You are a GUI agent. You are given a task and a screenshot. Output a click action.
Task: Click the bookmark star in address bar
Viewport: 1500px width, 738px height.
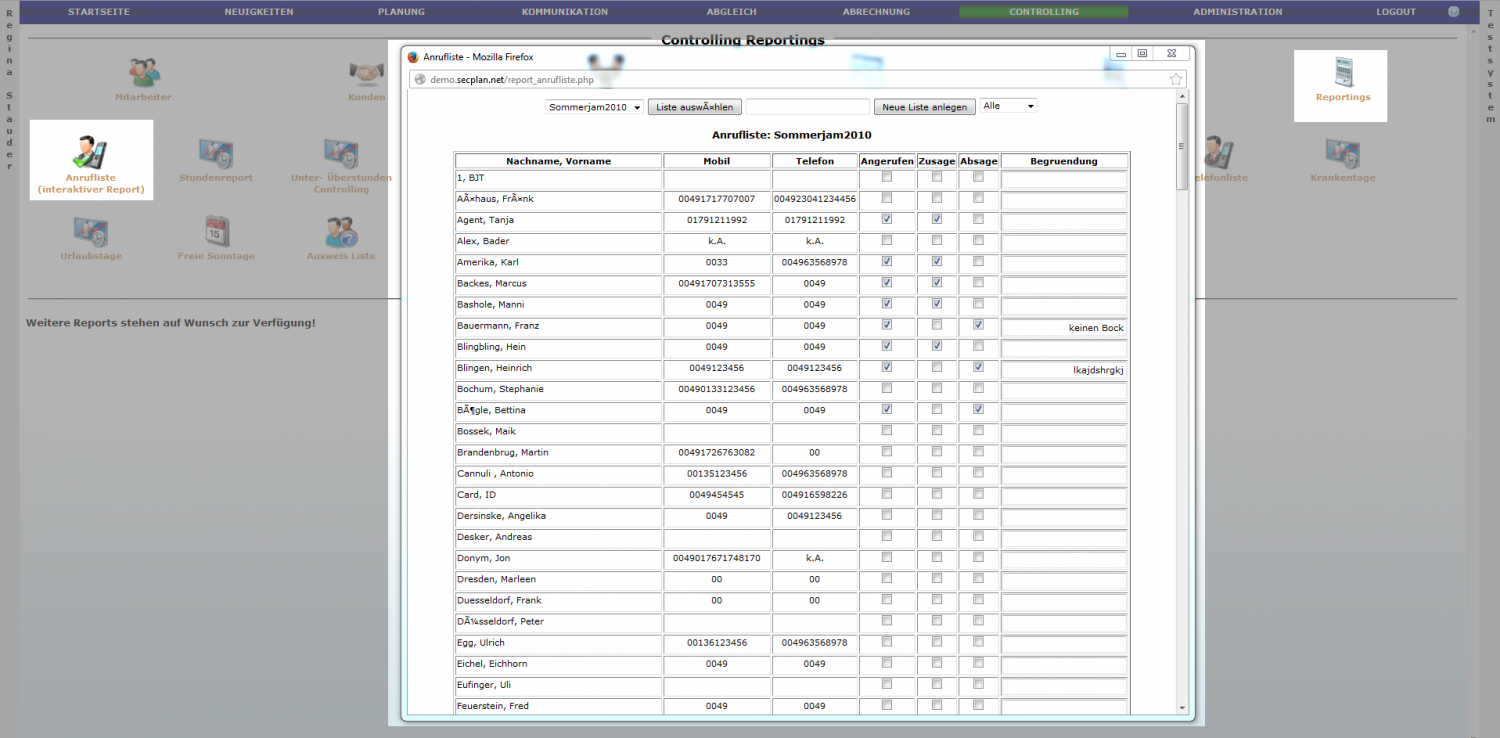[1176, 79]
